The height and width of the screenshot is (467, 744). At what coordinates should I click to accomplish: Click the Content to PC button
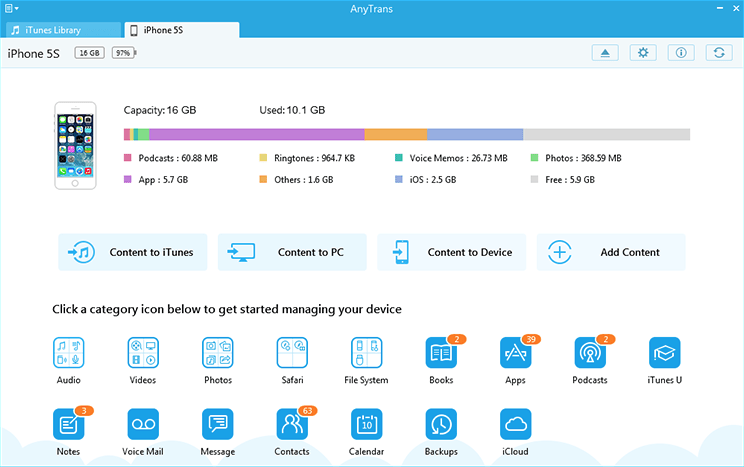292,253
